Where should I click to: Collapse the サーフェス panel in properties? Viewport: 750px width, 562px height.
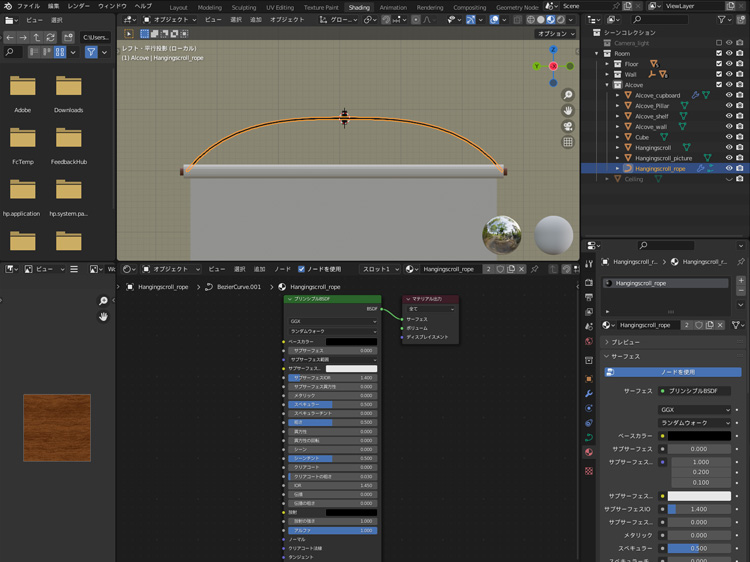(626, 356)
